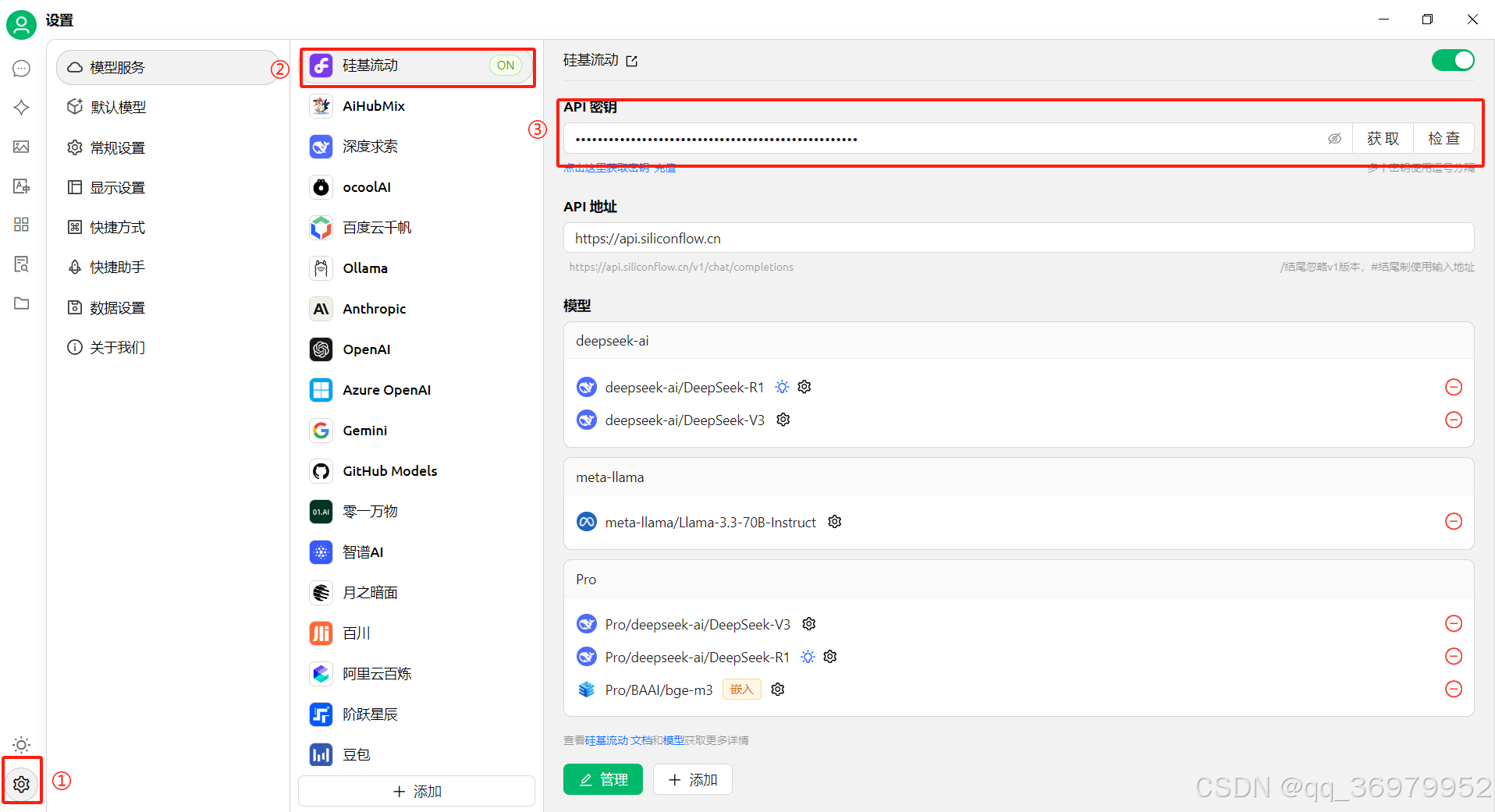The width and height of the screenshot is (1495, 812).
Task: Open the chat assistant sidebar icon
Action: point(21,69)
